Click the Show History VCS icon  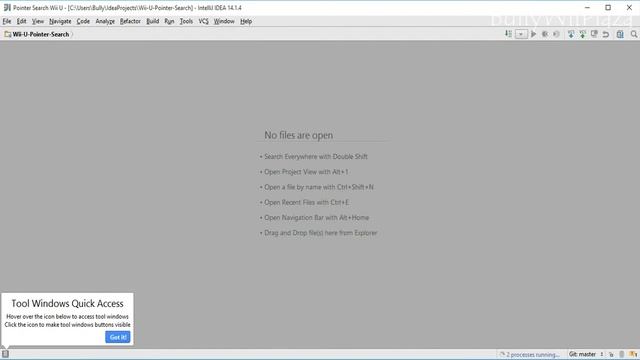tap(594, 34)
